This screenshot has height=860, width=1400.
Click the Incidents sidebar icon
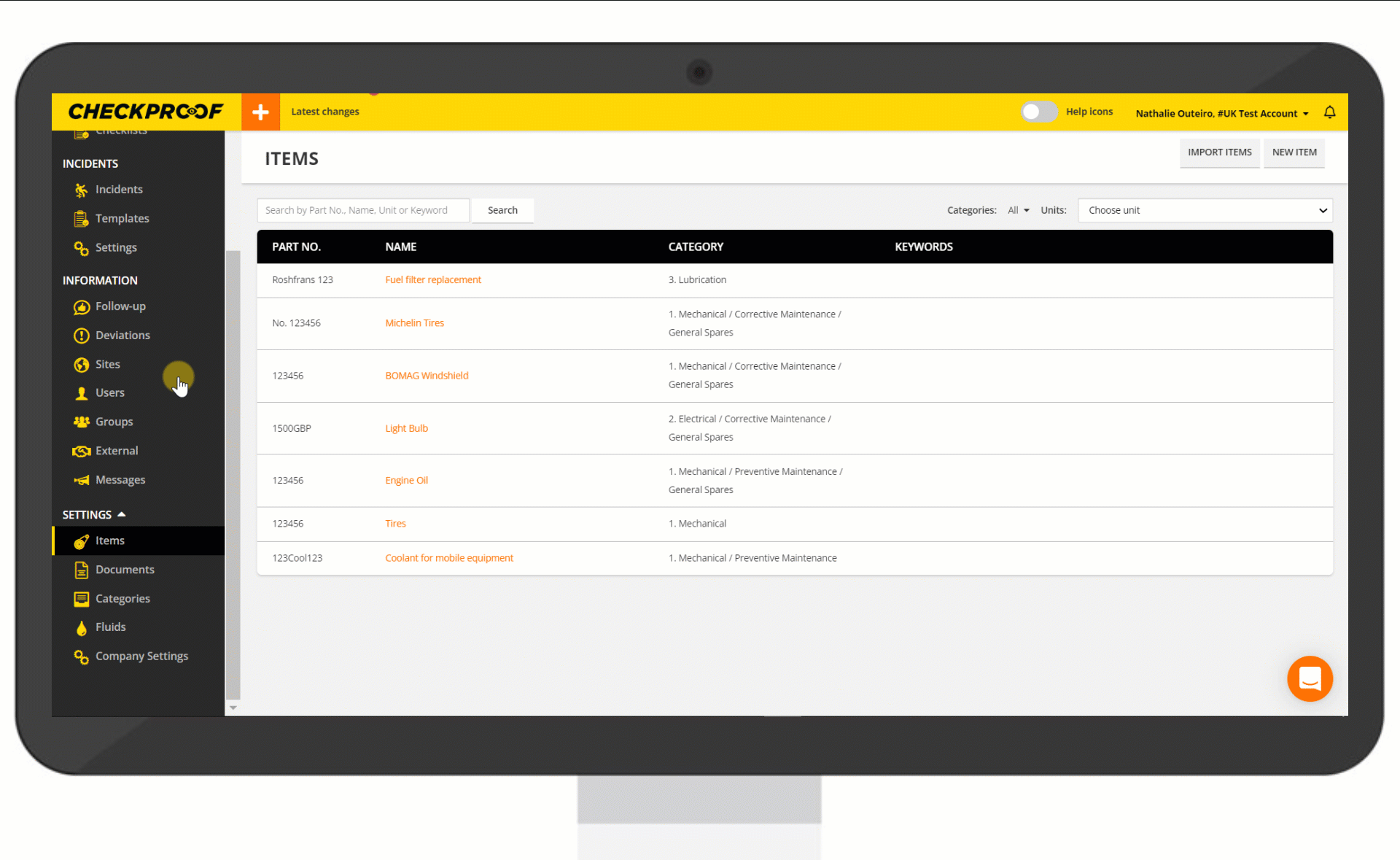[x=81, y=190]
